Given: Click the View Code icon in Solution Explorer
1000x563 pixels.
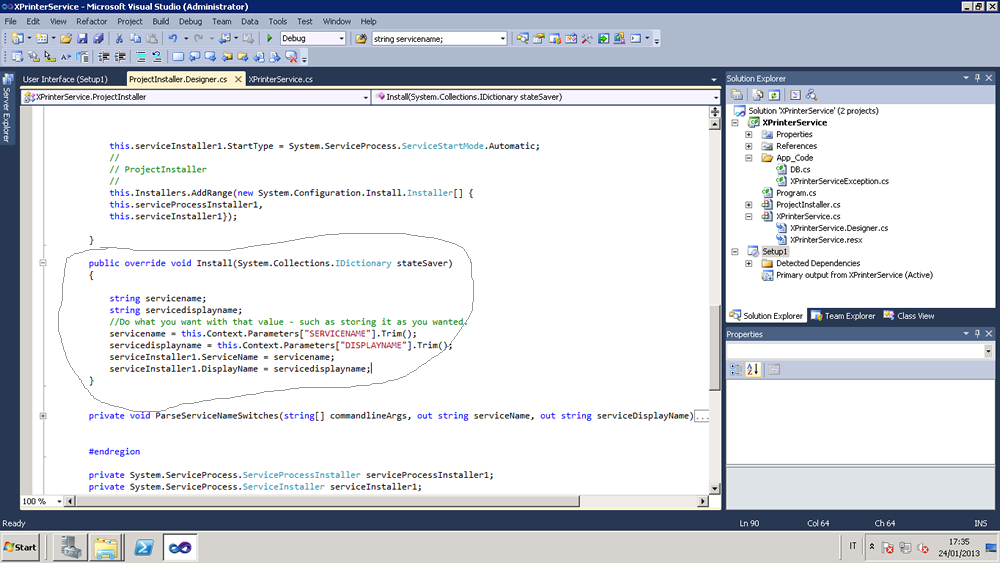Looking at the screenshot, I should [795, 95].
